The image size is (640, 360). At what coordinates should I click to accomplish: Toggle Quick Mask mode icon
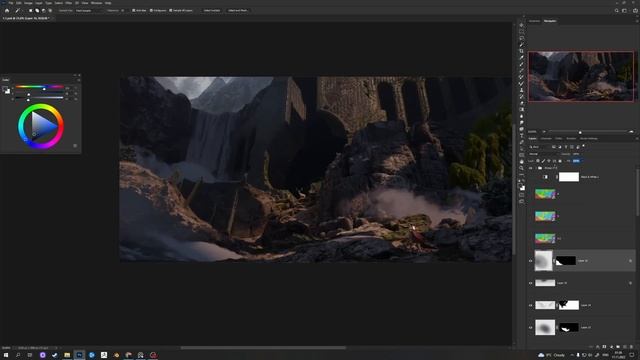[x=522, y=195]
